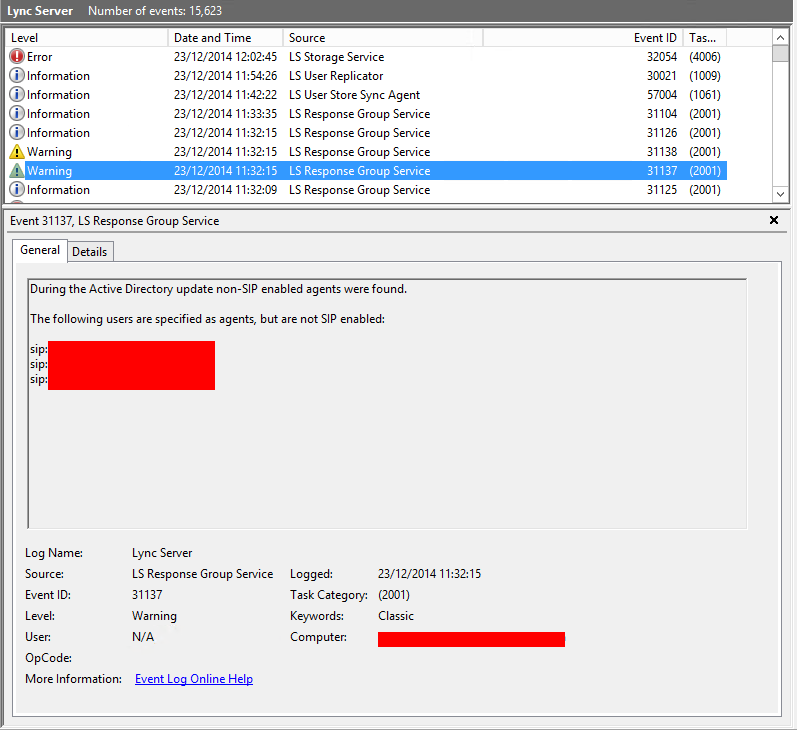
Task: Click the Information icon for LS User Store Sync Agent
Action: click(17, 95)
